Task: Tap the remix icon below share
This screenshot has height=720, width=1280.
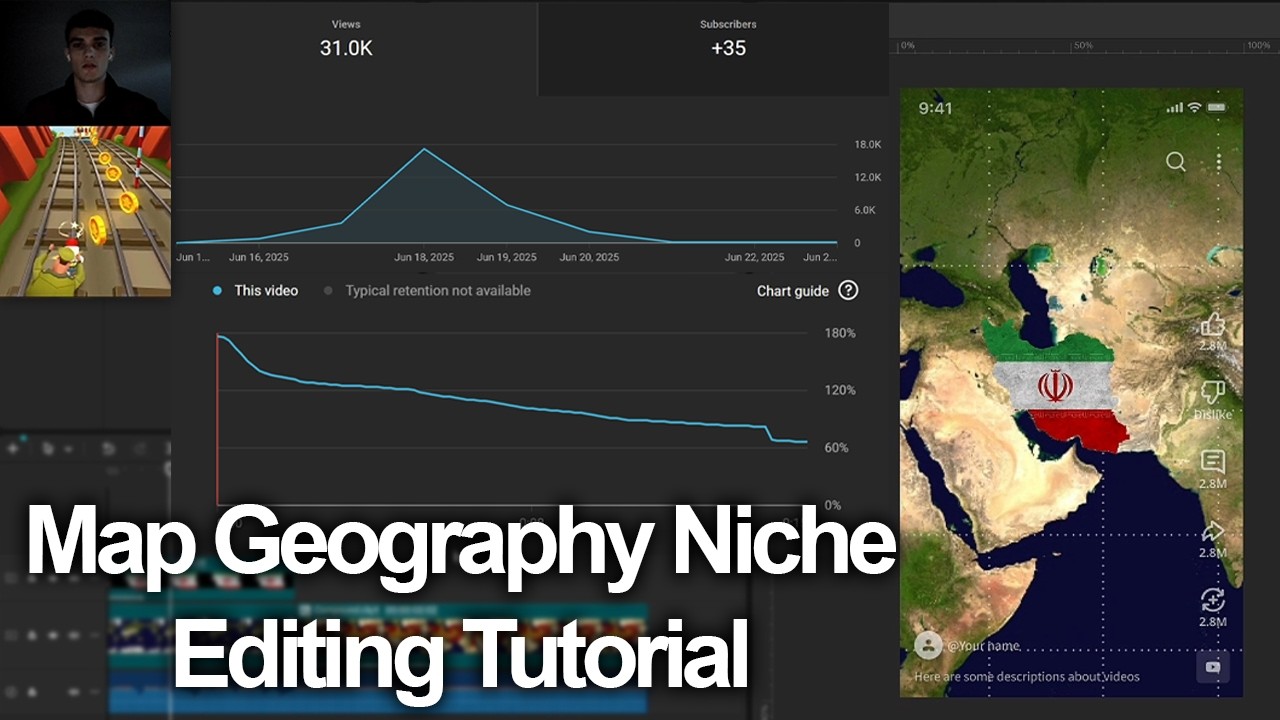Action: coord(1213,599)
